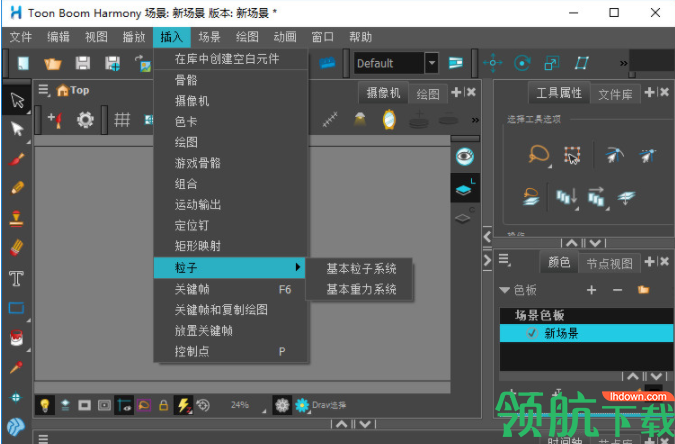Viewport: 675px width, 444px height.
Task: Select the Eraser tool
Action: 16,248
